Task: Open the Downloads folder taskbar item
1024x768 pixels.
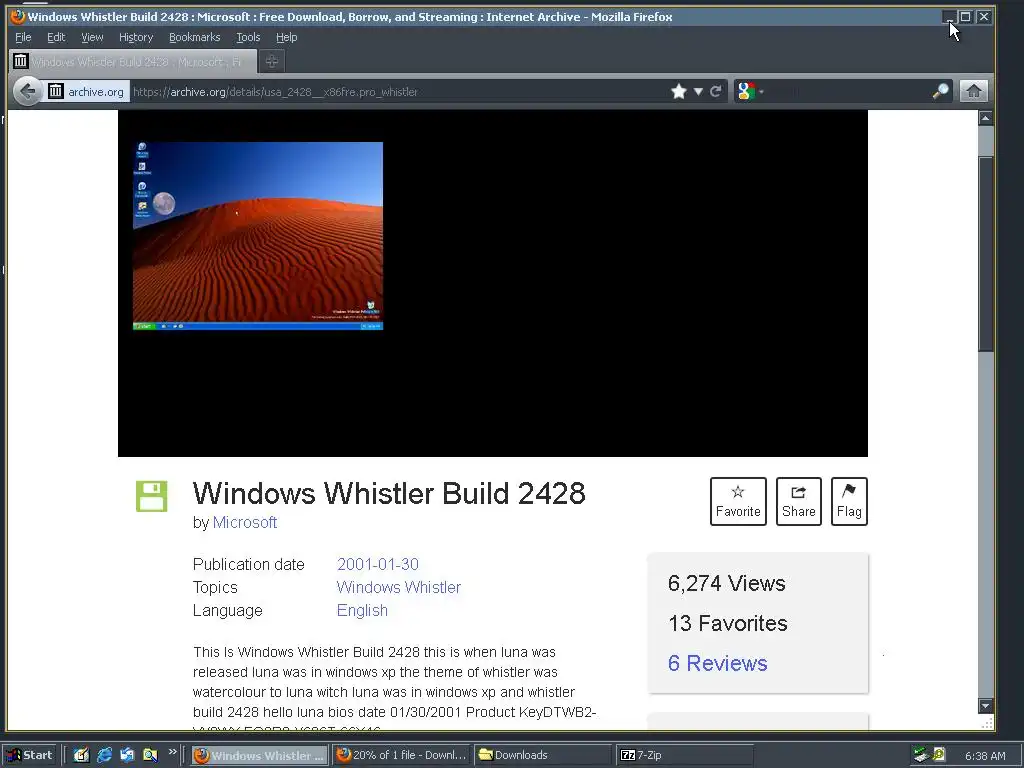Action: 542,755
